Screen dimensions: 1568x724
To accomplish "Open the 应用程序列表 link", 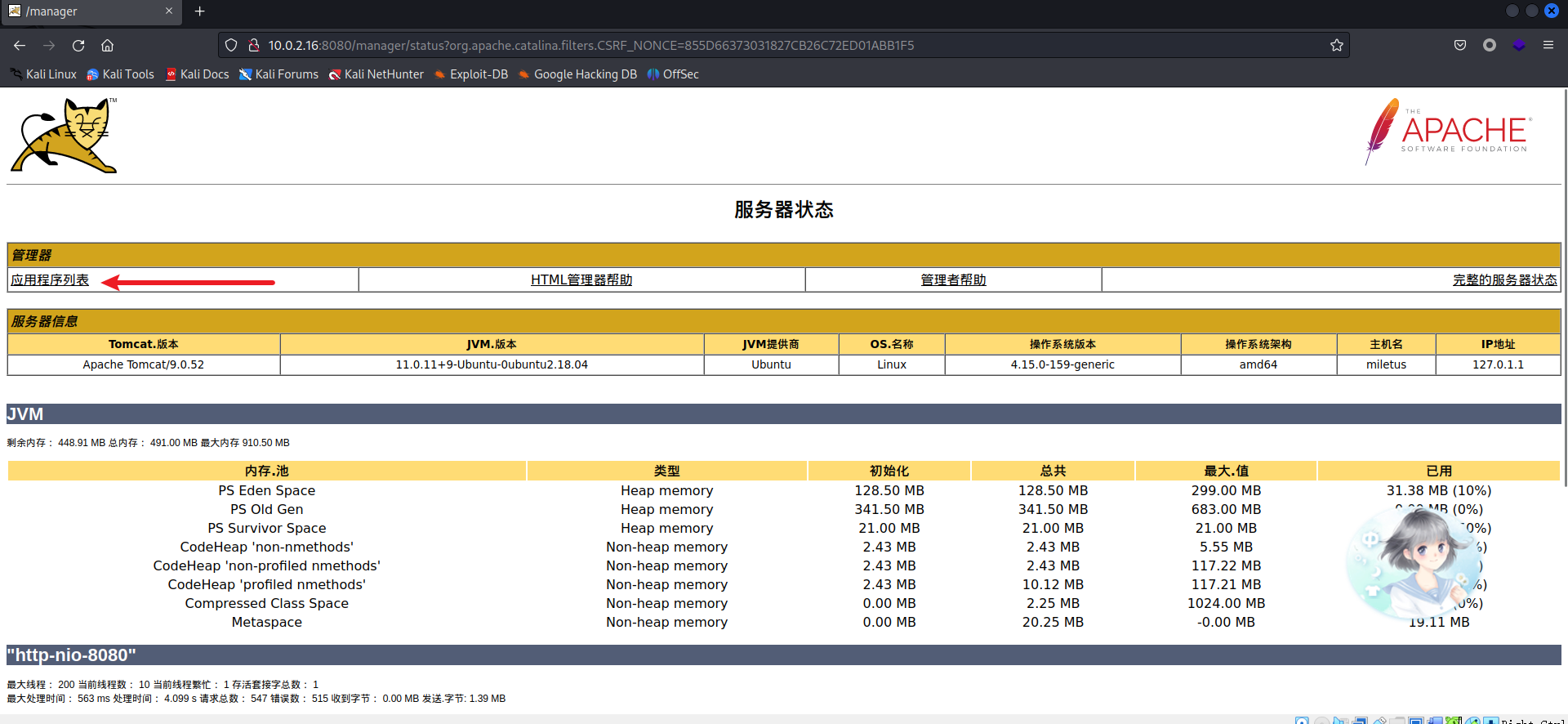I will tap(50, 280).
